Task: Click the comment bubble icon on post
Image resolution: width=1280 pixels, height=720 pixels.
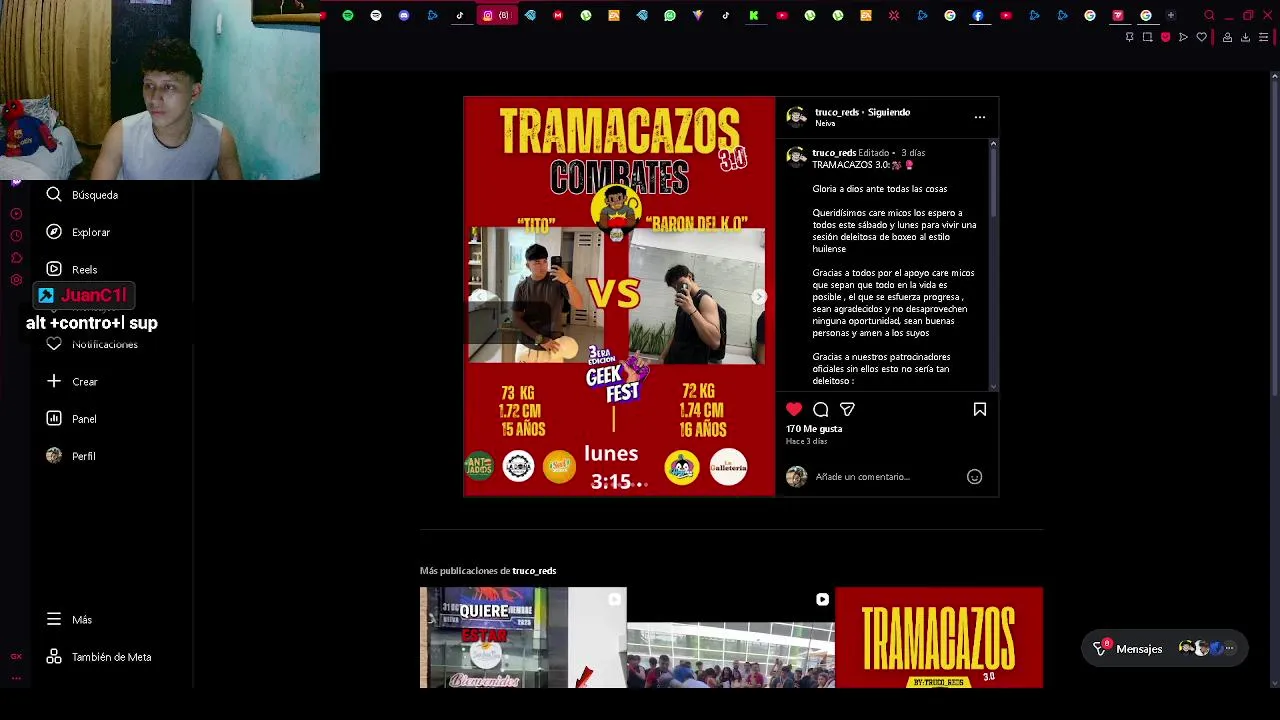Action: [x=821, y=409]
